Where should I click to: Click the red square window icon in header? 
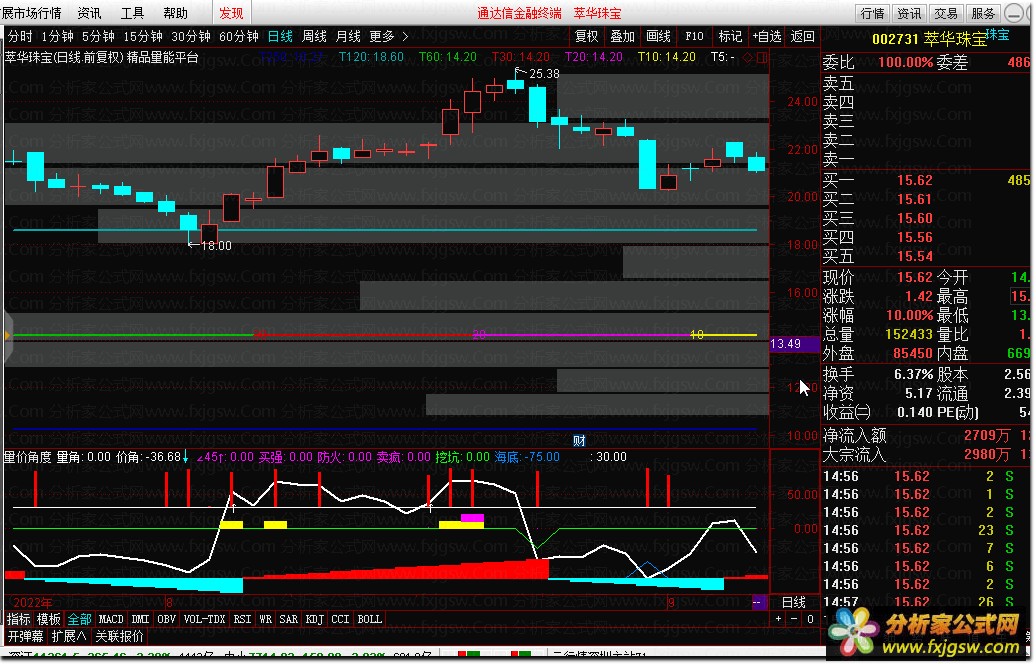(762, 57)
